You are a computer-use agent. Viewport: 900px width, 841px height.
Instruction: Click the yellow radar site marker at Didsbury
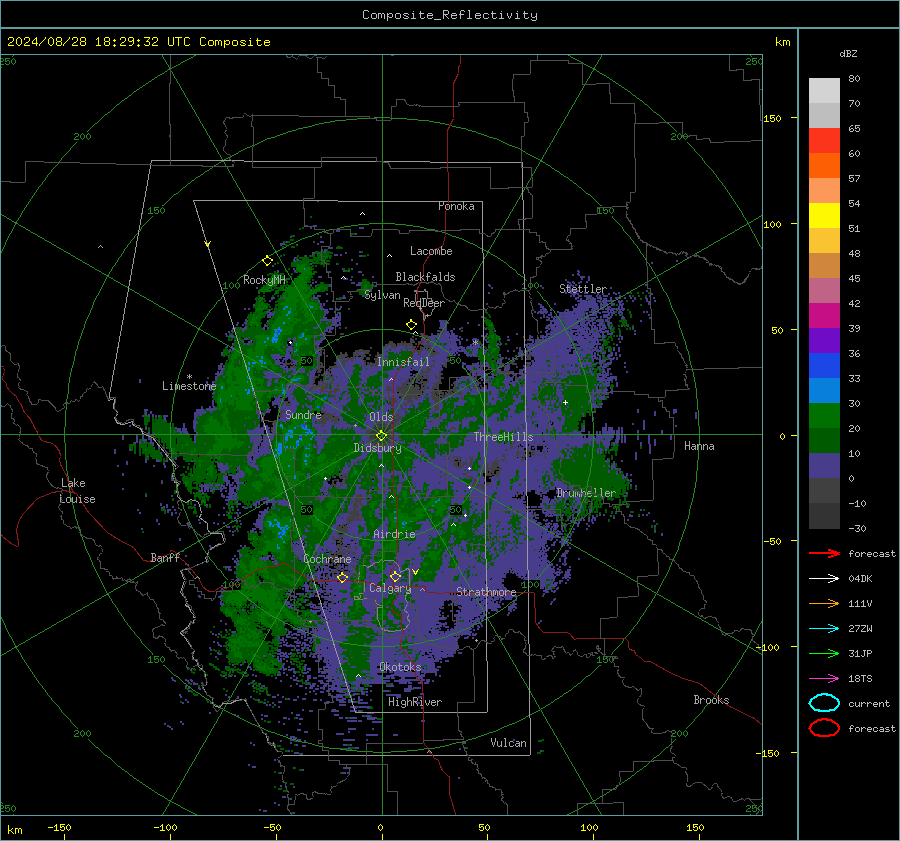click(381, 436)
